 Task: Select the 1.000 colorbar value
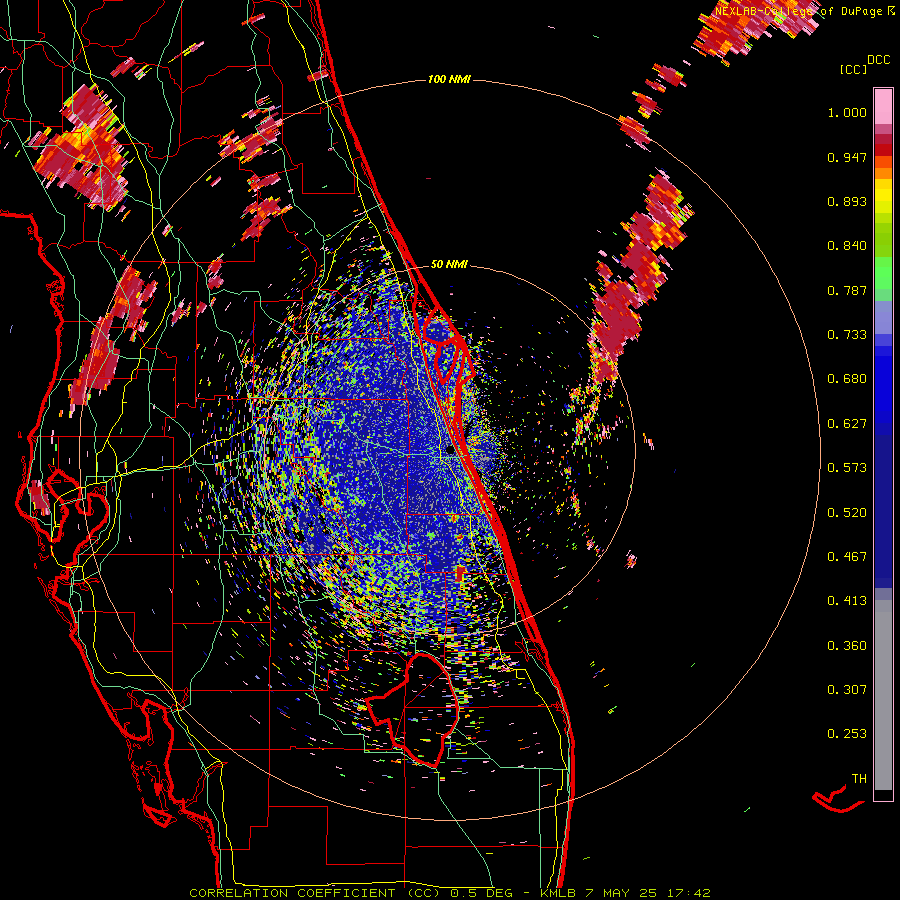point(847,112)
